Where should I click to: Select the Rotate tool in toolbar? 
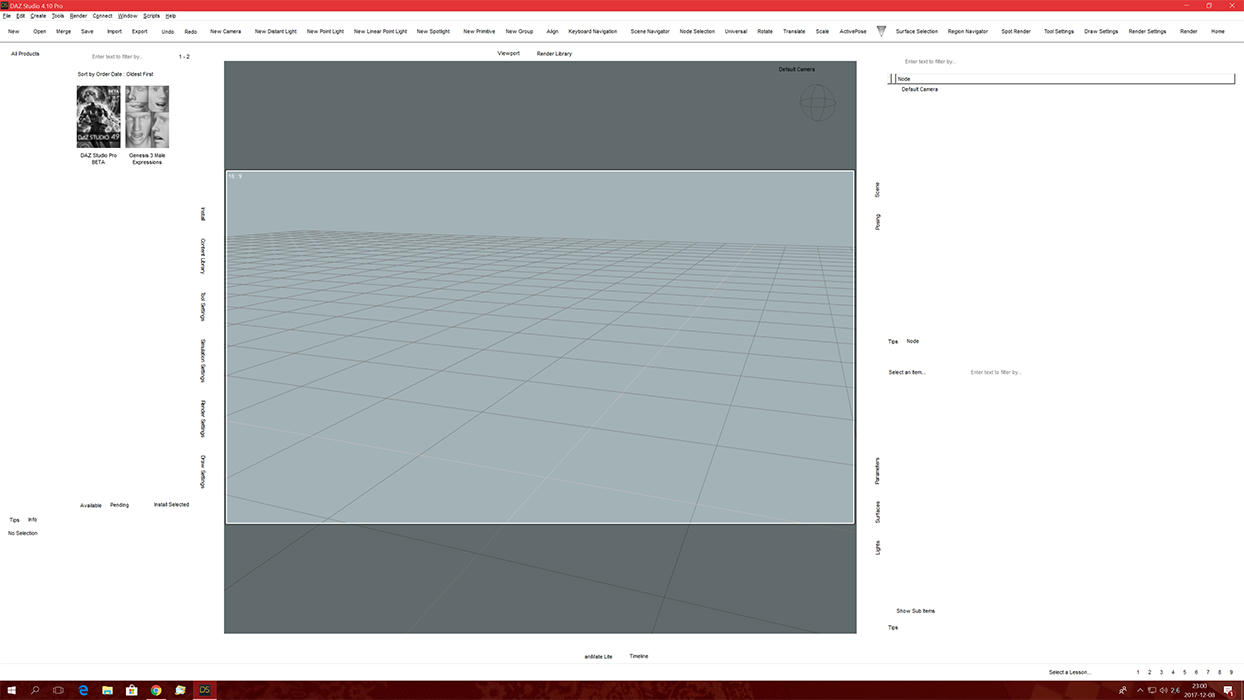[x=764, y=31]
